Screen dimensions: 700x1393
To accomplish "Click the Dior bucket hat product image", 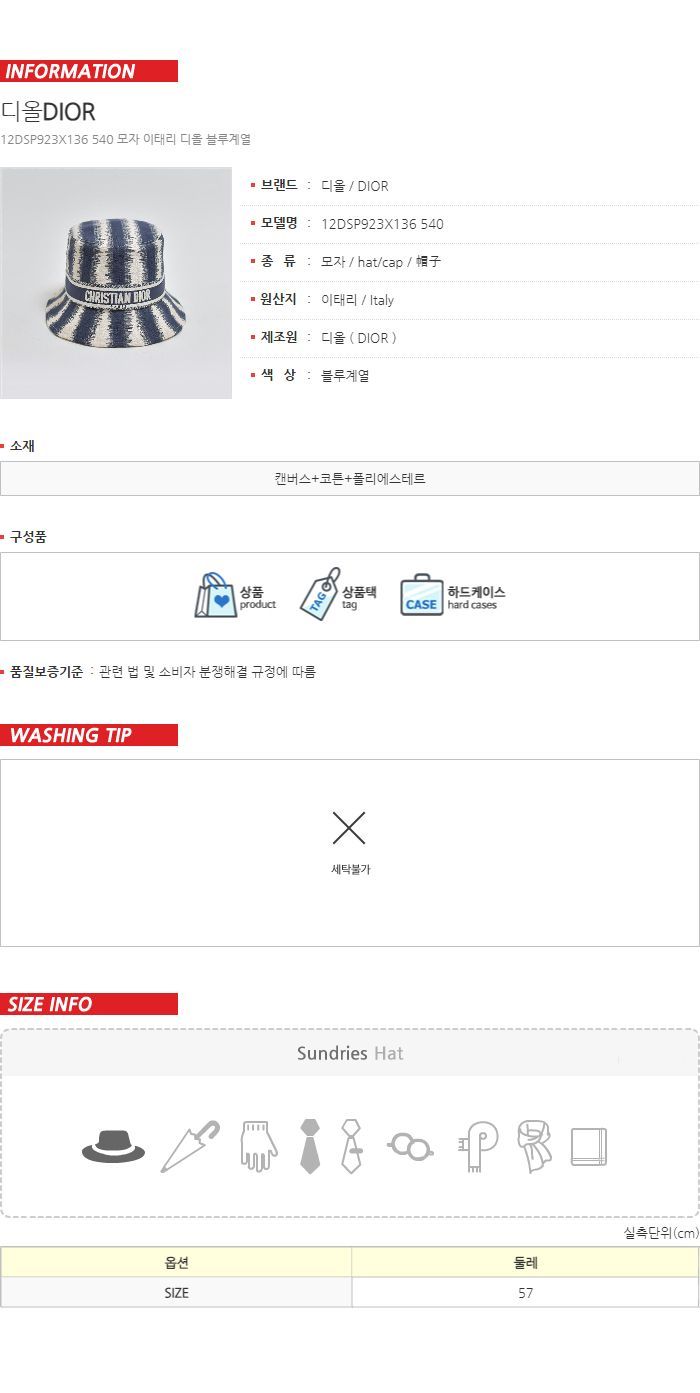I will coord(116,283).
